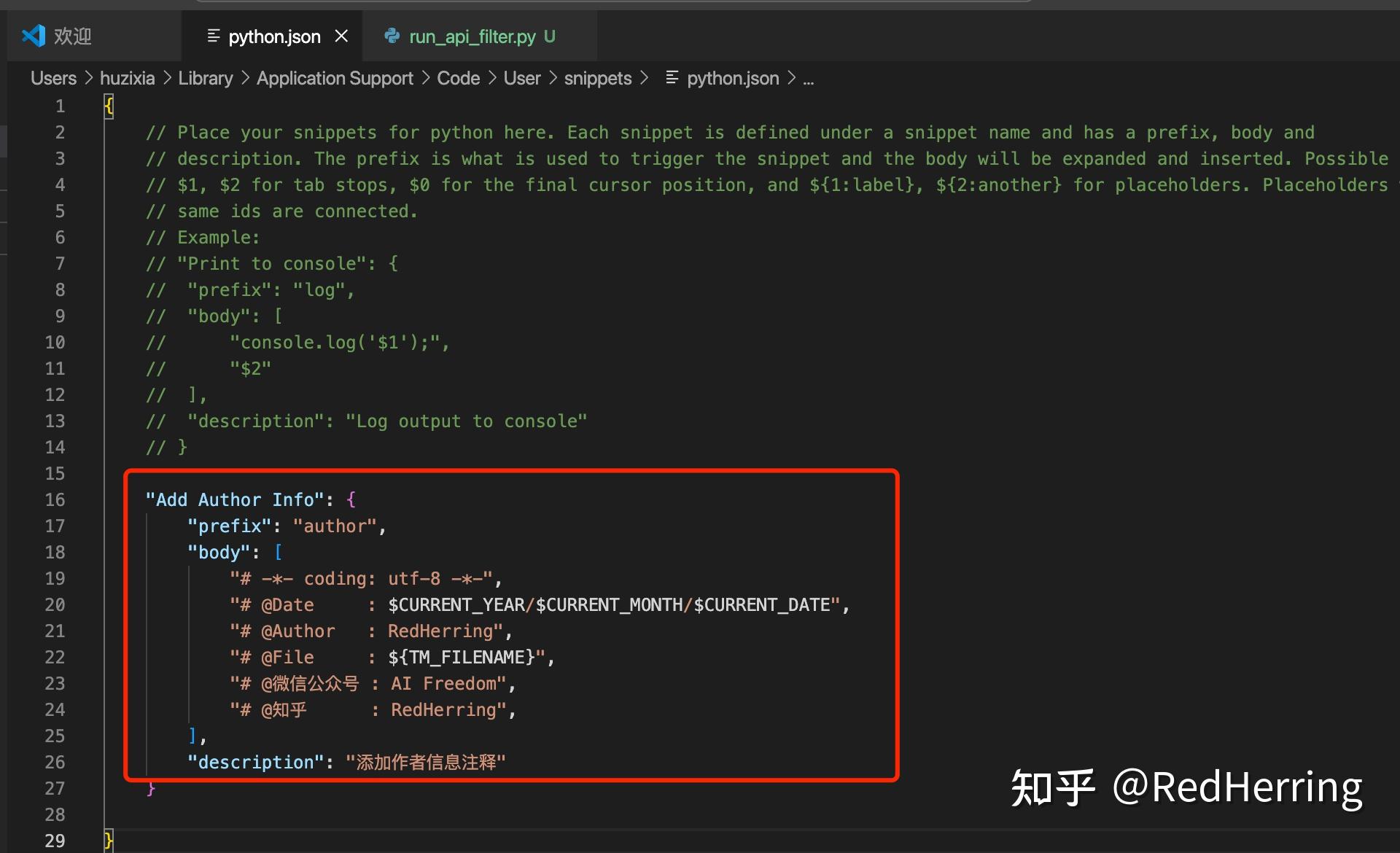Click the JSON file icon on python.json tab

(213, 36)
